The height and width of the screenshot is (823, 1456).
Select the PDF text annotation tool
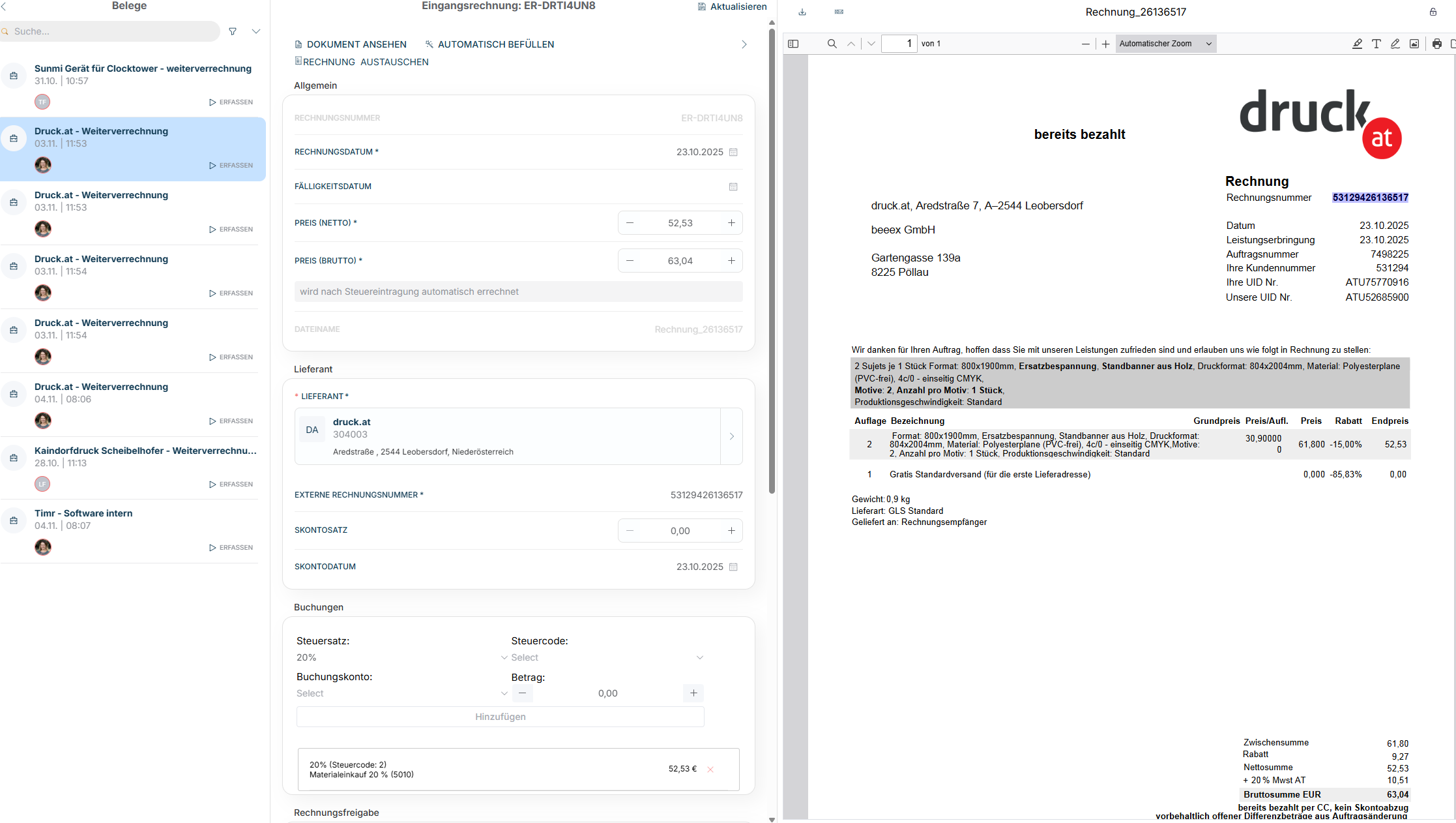click(x=1376, y=44)
